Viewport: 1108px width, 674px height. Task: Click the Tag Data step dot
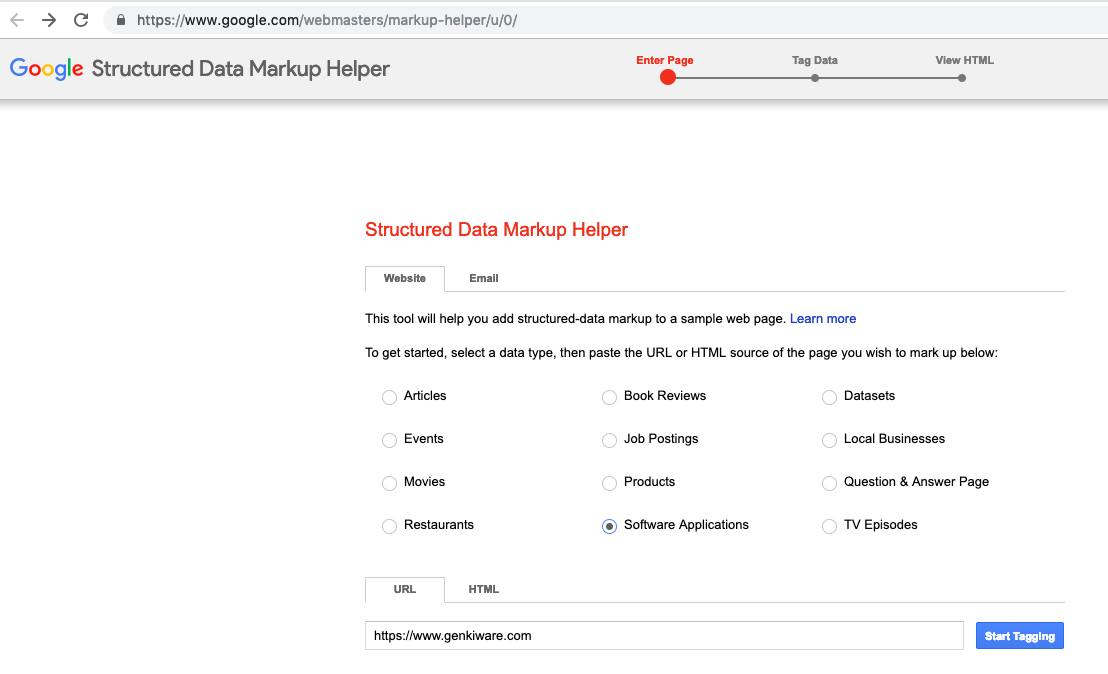click(x=815, y=78)
